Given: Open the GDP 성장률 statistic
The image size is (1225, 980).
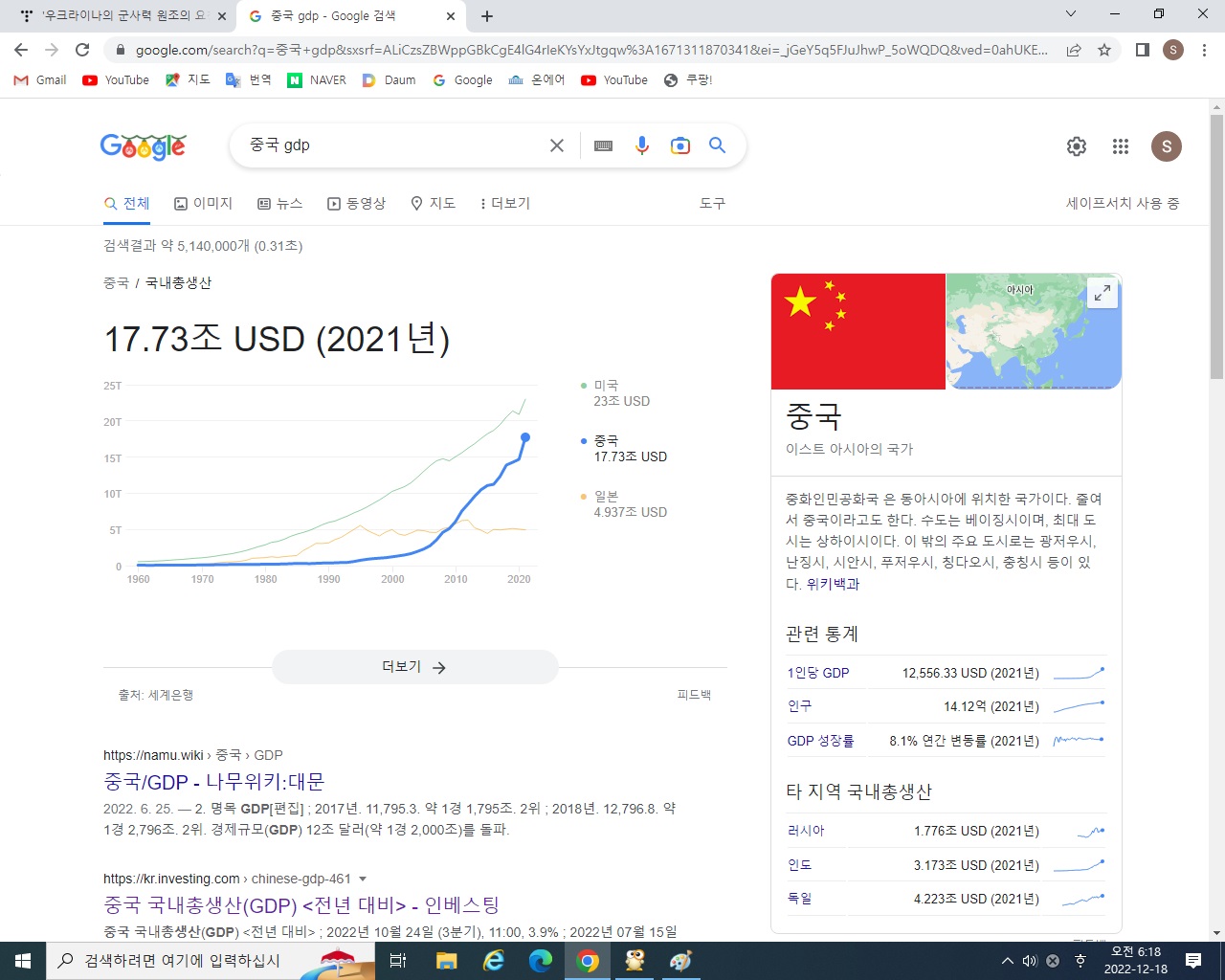Looking at the screenshot, I should pos(820,741).
